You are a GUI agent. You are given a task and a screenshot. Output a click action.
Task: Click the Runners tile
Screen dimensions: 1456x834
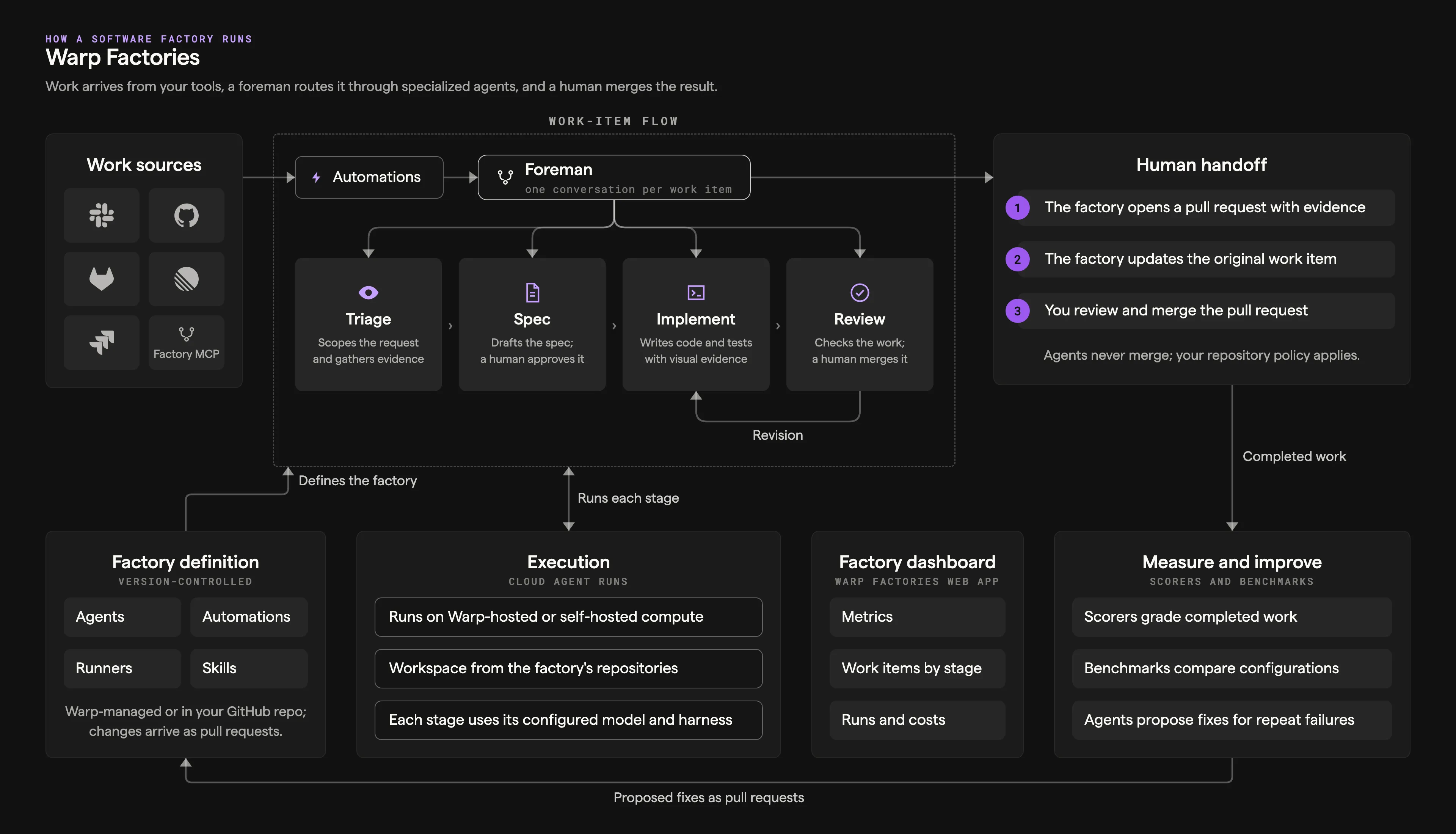tap(122, 668)
